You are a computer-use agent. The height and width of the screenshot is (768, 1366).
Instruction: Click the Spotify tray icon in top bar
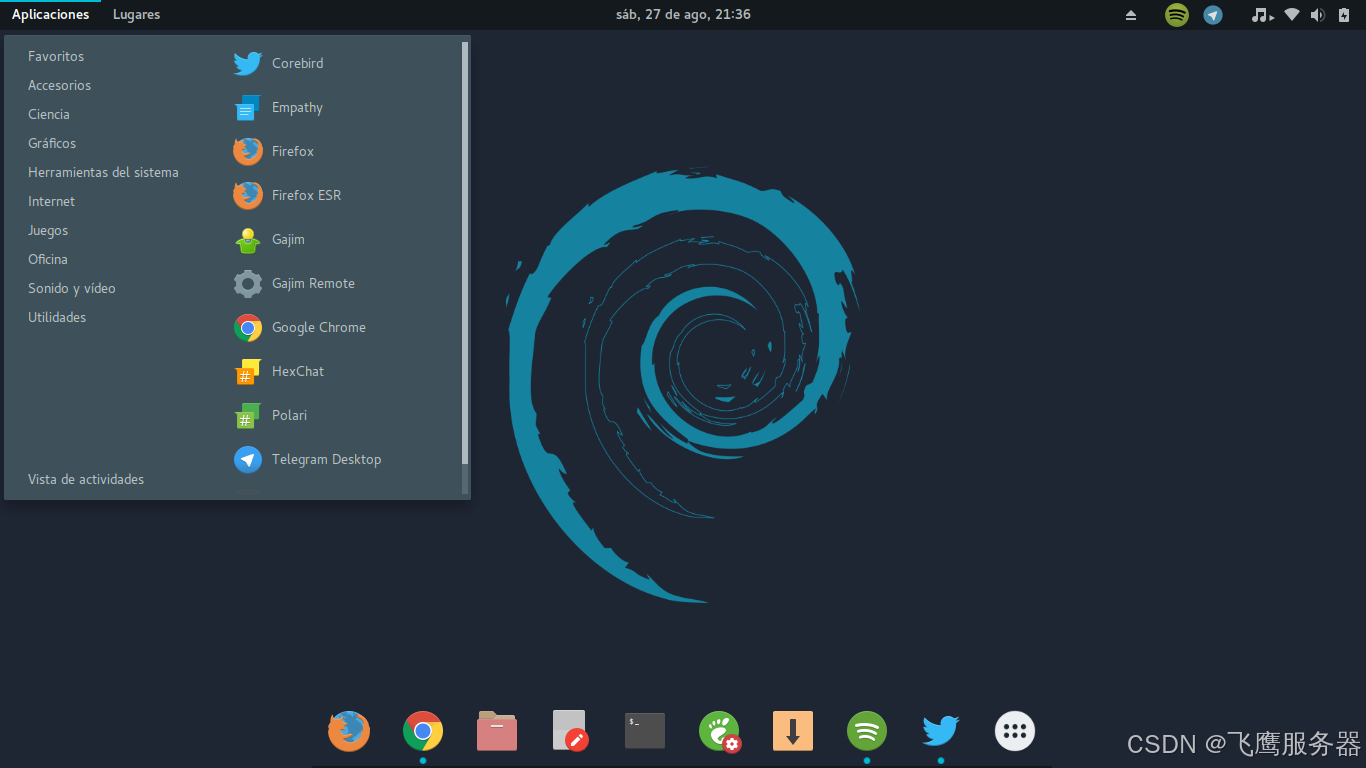pyautogui.click(x=1177, y=15)
